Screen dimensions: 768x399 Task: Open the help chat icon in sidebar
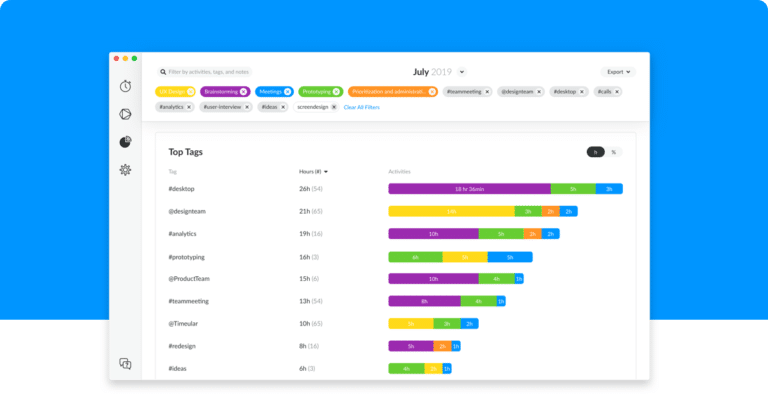pyautogui.click(x=125, y=364)
